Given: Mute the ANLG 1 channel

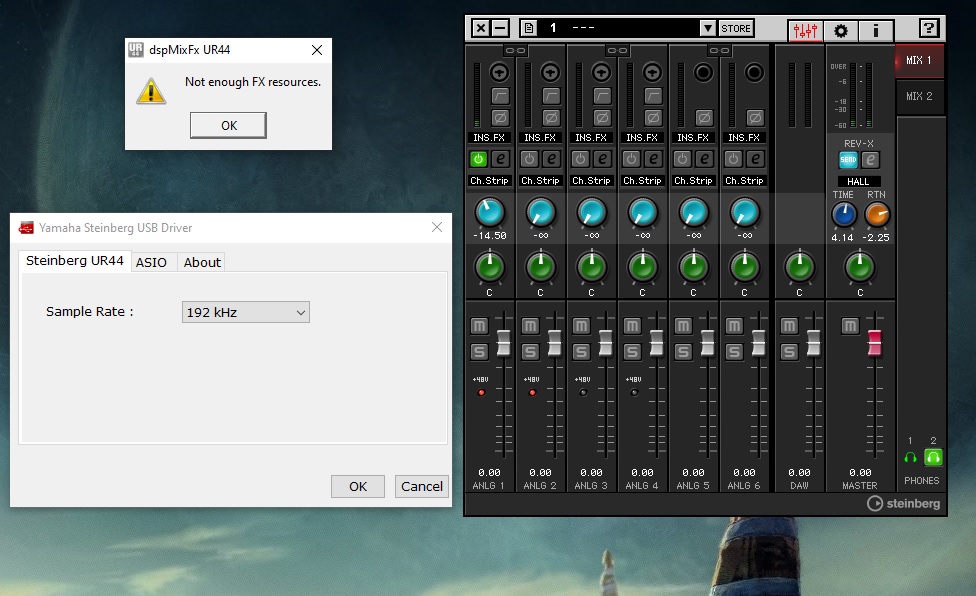Looking at the screenshot, I should (x=479, y=326).
